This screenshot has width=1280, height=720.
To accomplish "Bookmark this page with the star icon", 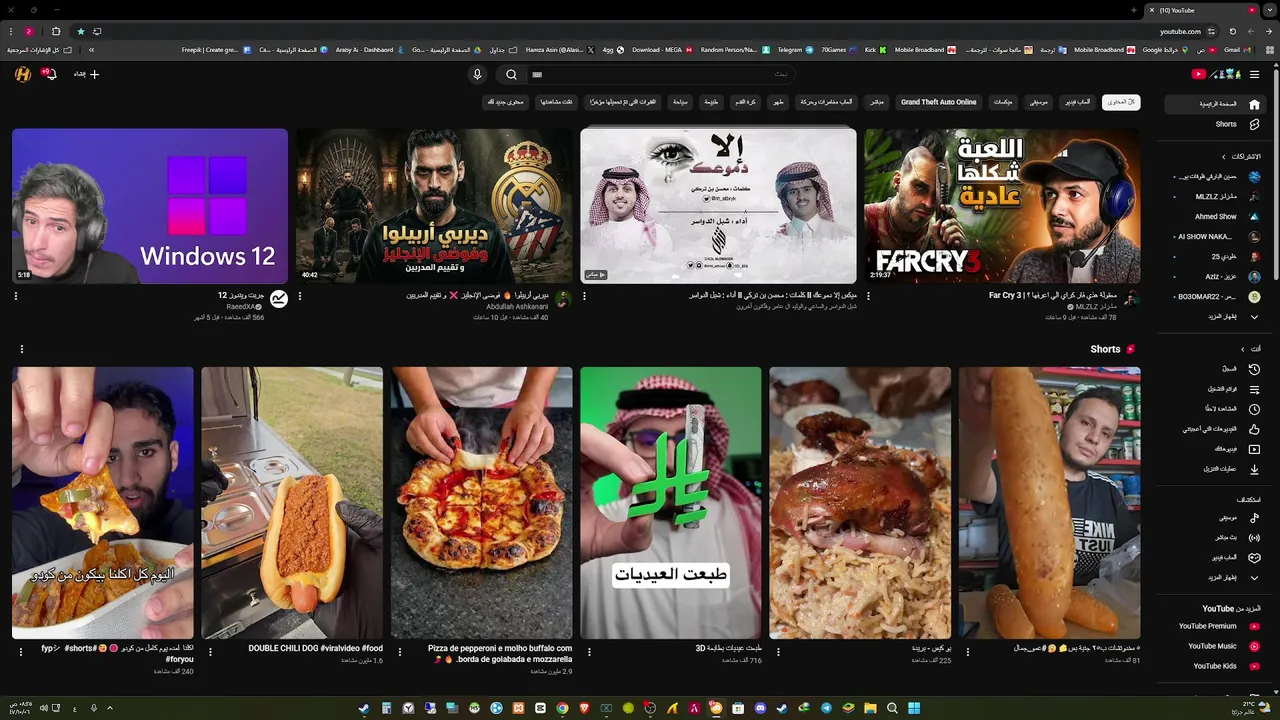I will coord(81,31).
